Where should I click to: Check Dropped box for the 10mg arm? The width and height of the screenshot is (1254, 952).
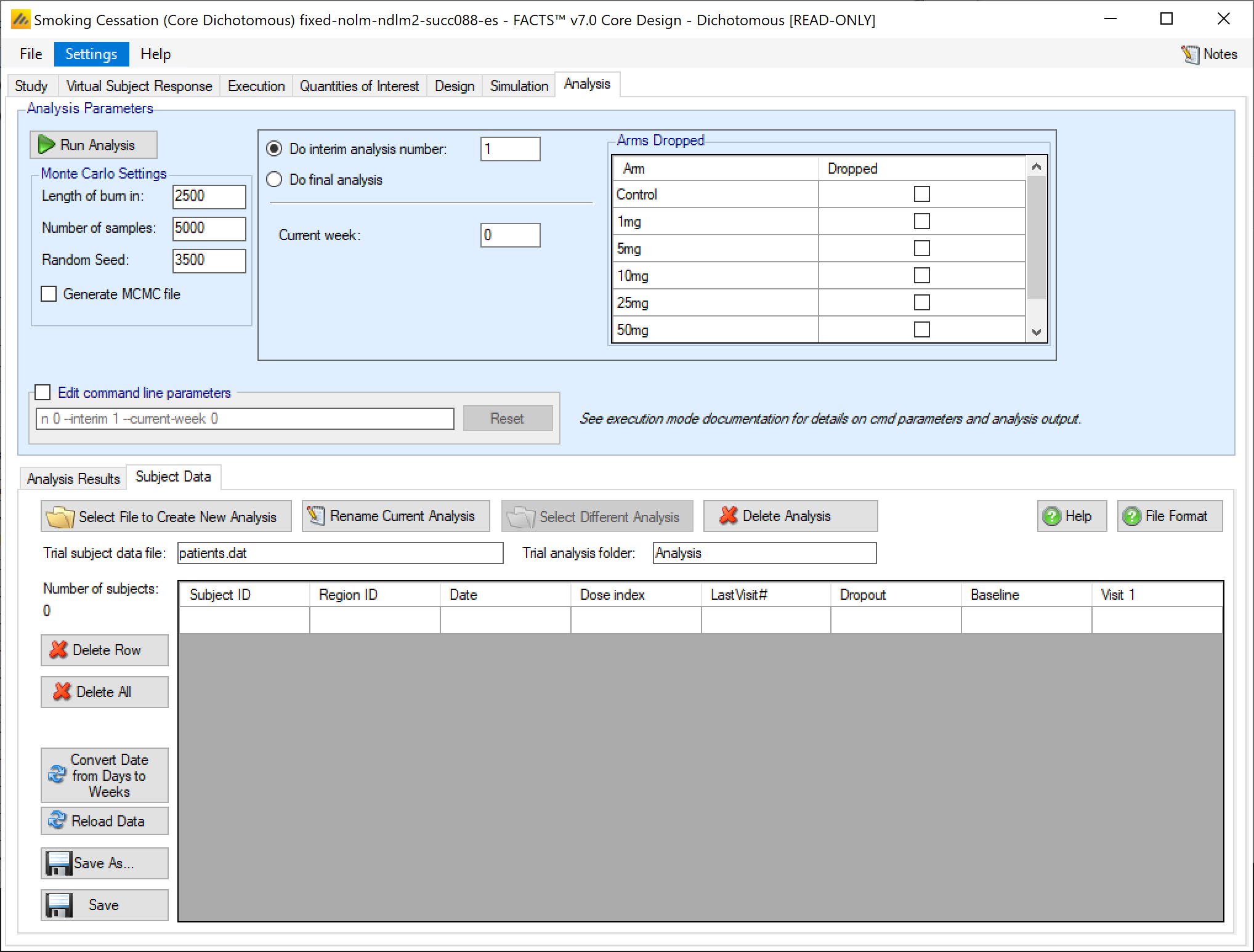(x=921, y=275)
